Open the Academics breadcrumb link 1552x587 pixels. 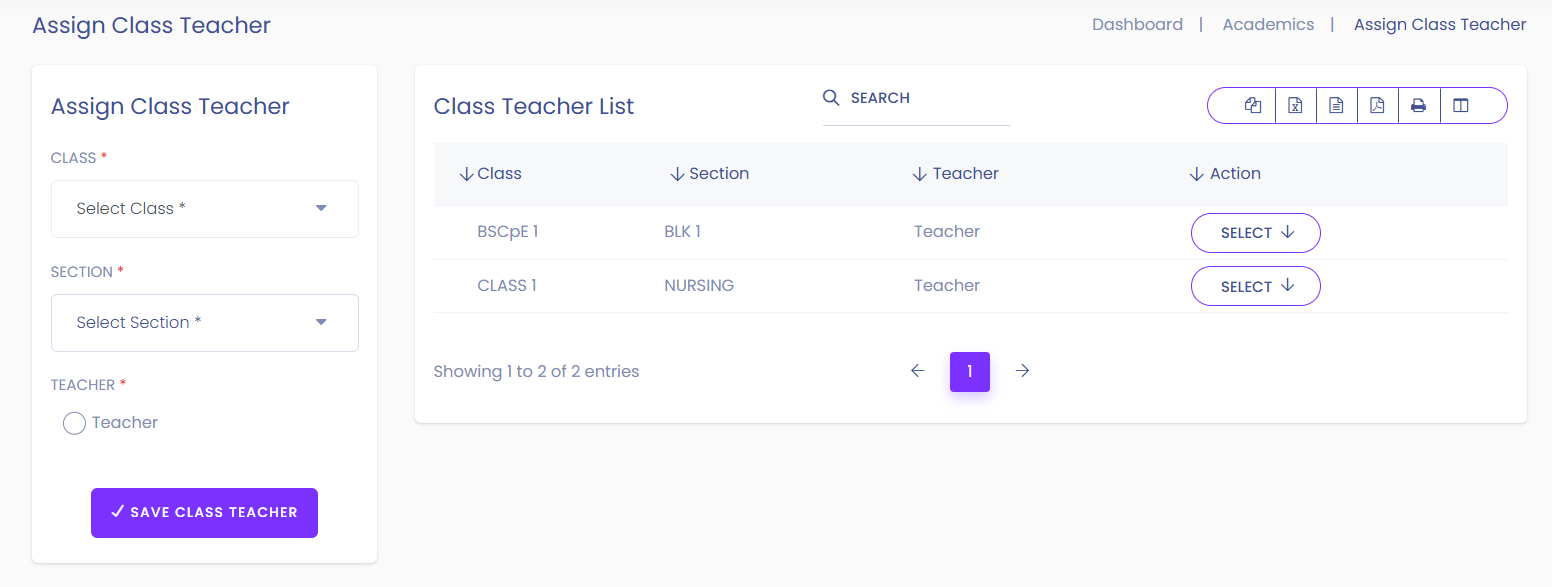(x=1268, y=25)
